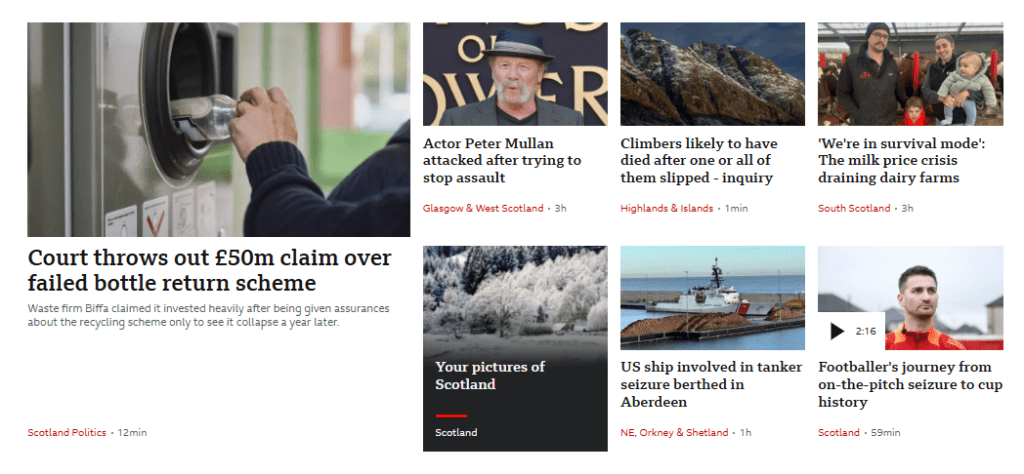Click the bottle recycling machine photo
The height and width of the screenshot is (474, 1024).
point(219,129)
